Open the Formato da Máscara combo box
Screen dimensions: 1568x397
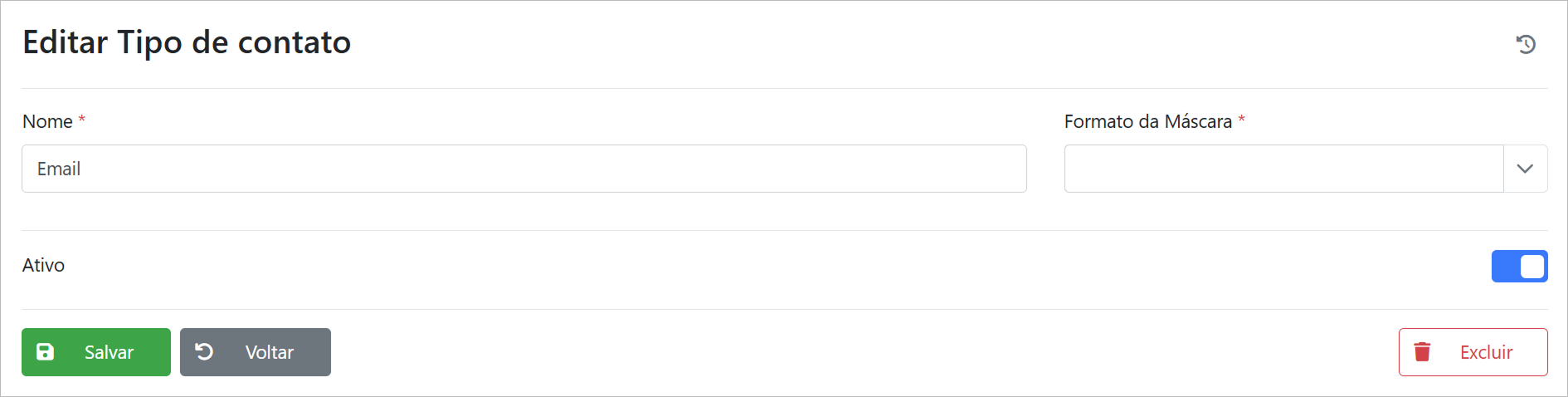1283,169
